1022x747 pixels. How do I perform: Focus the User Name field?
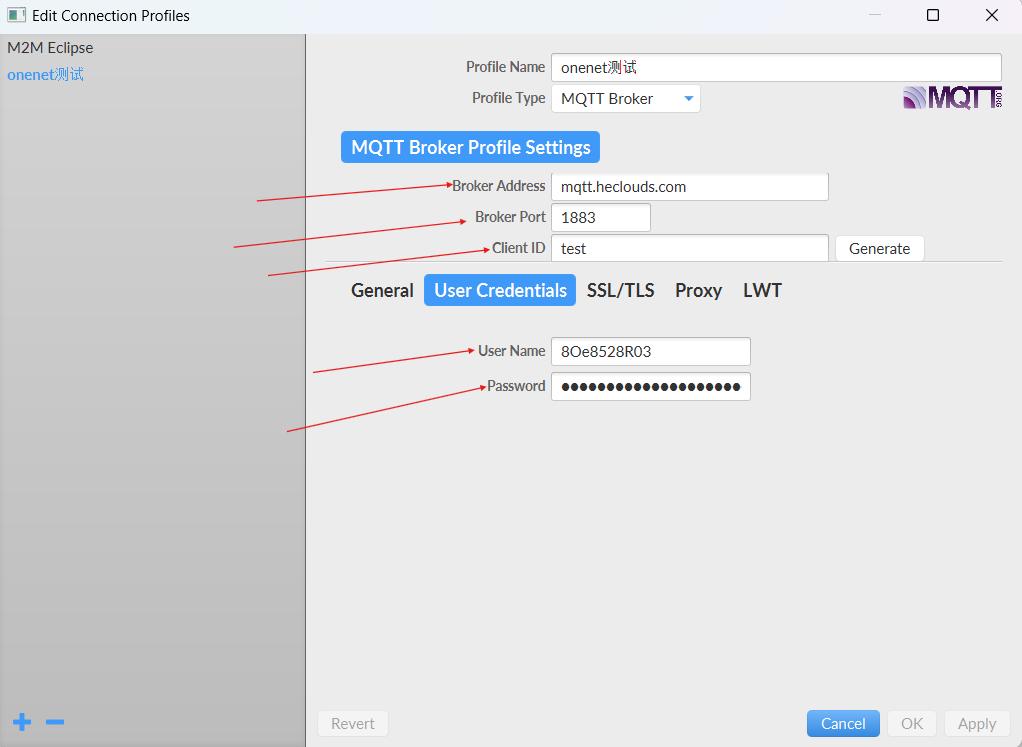coord(650,351)
